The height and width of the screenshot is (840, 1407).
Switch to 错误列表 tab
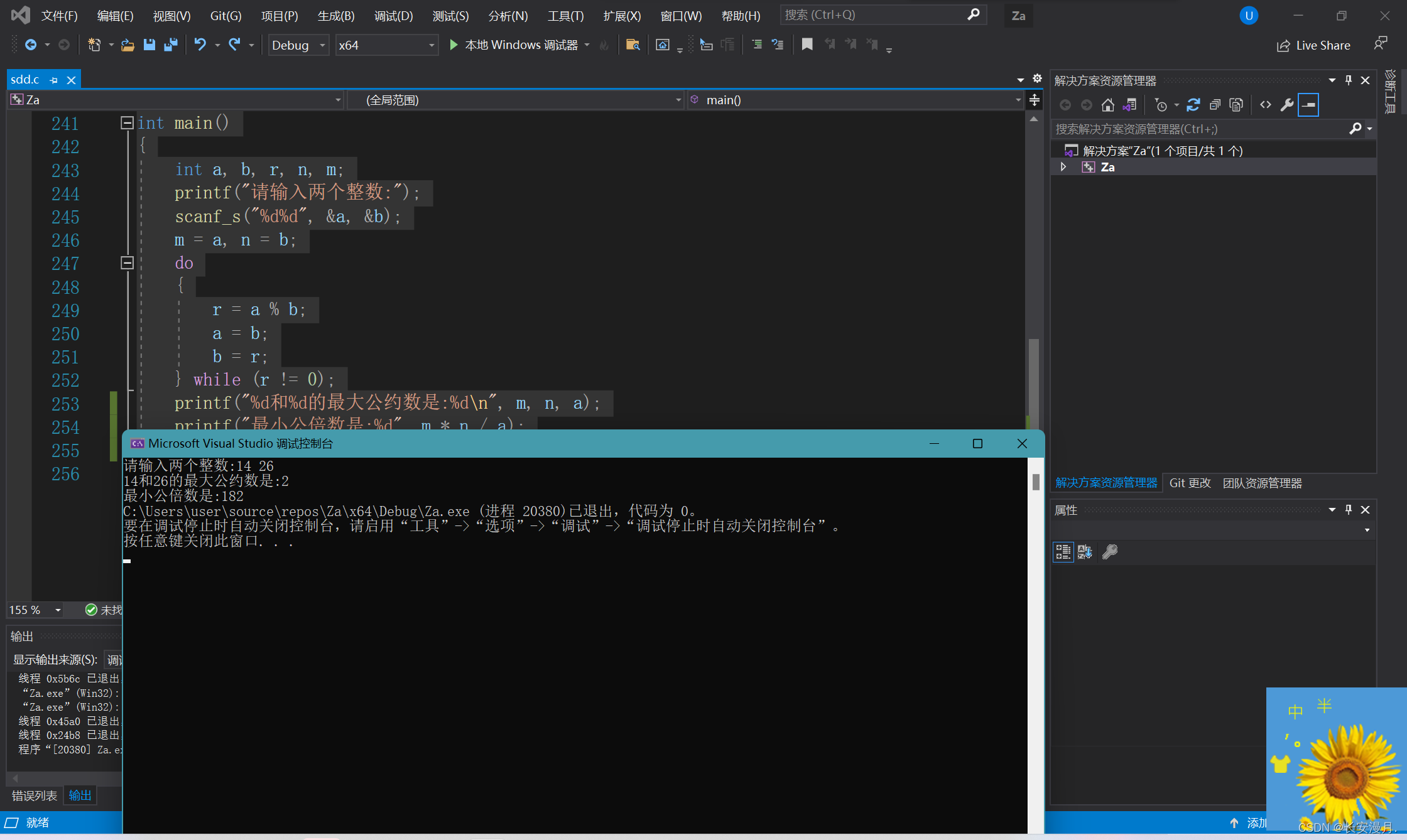tap(35, 795)
